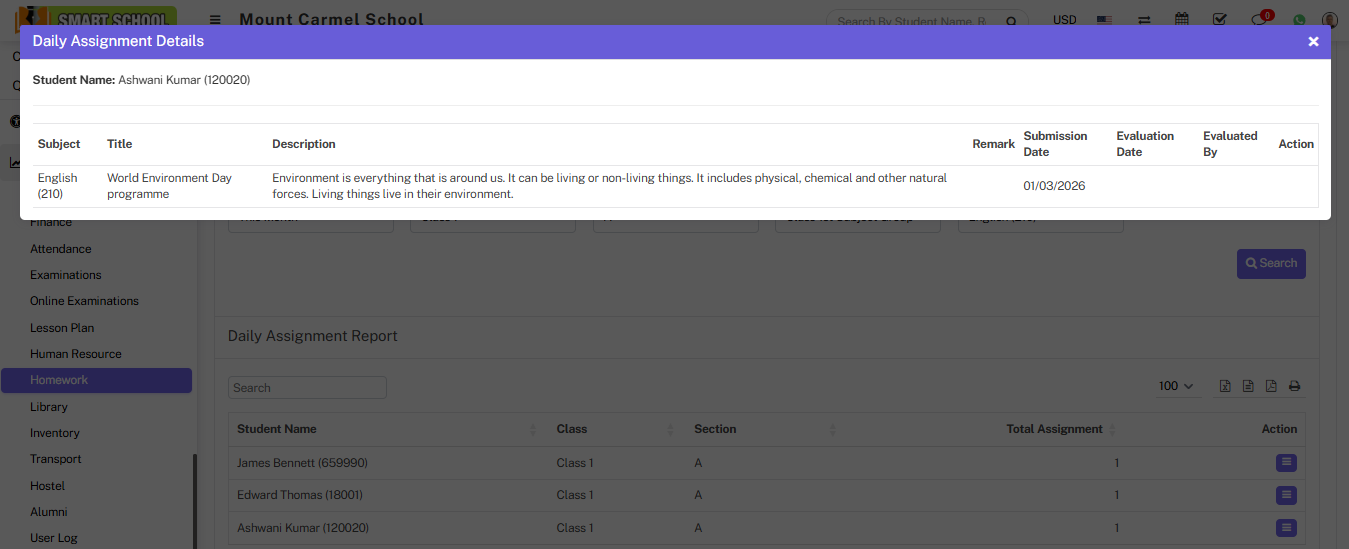
Task: Open Library in the sidebar
Action: tap(49, 407)
